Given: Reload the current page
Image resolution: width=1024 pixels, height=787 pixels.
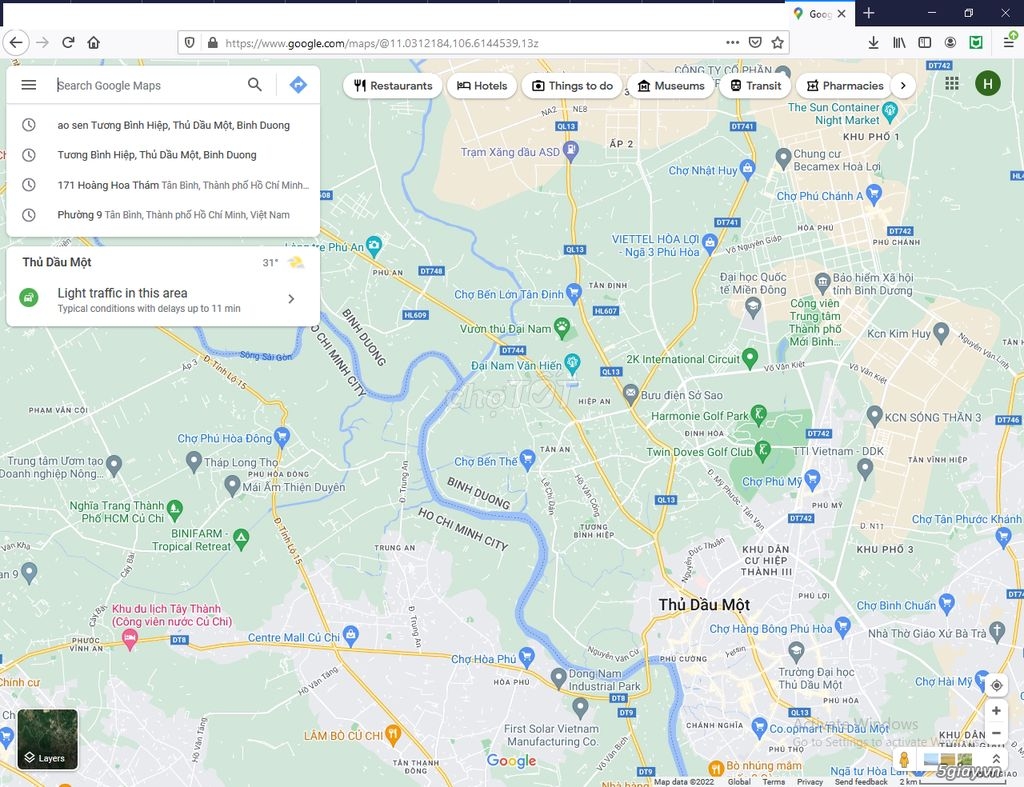Looking at the screenshot, I should 68,43.
